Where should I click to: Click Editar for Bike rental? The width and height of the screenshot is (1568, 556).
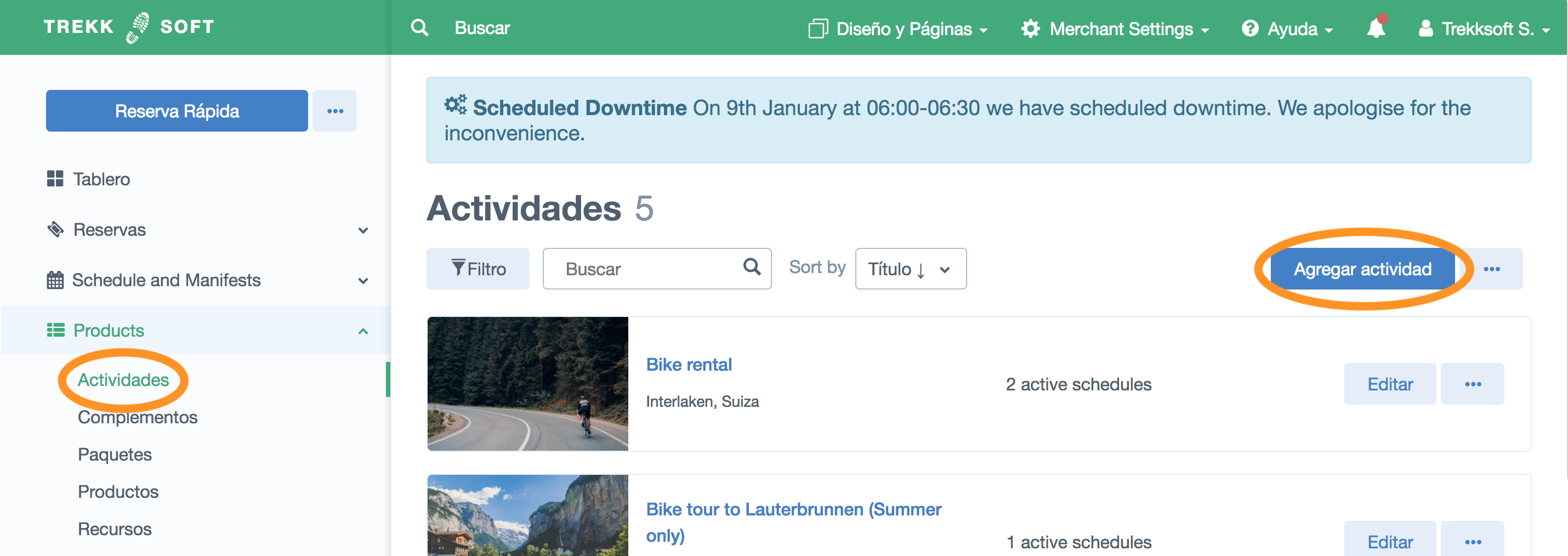coord(1390,384)
